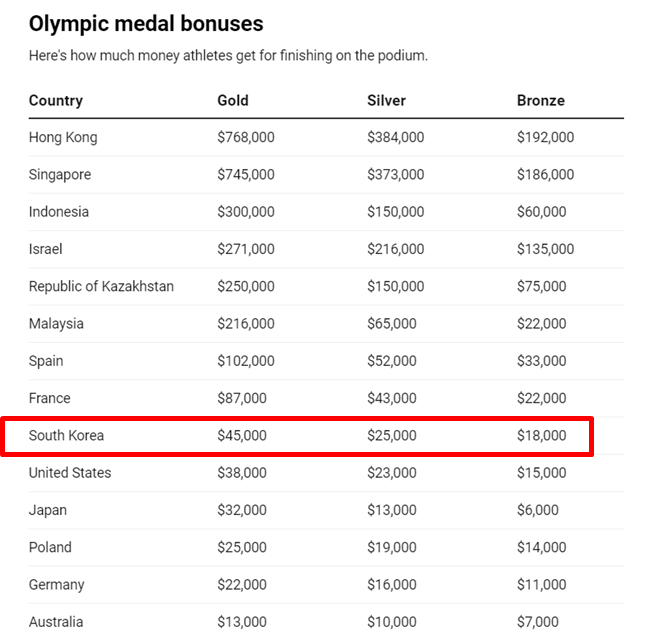Click Israel's $135,000 bronze bonus

(545, 249)
